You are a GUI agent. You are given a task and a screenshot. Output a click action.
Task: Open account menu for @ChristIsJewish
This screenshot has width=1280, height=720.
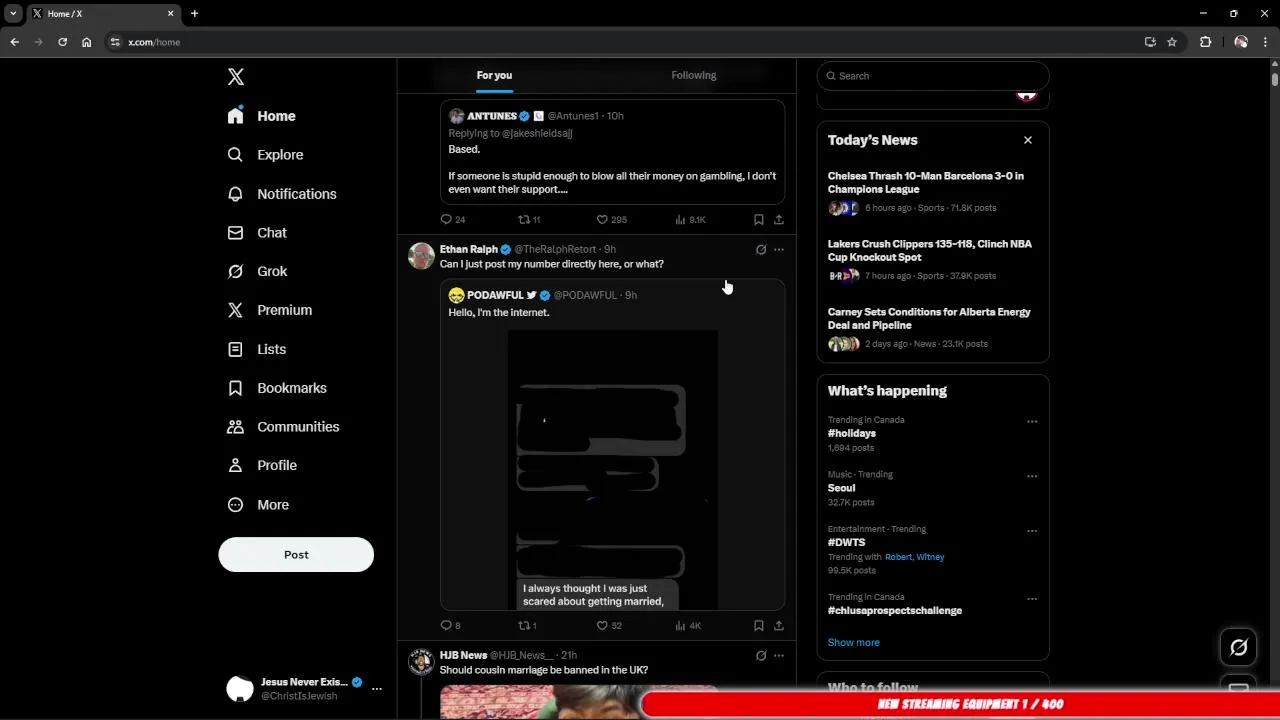pos(305,689)
